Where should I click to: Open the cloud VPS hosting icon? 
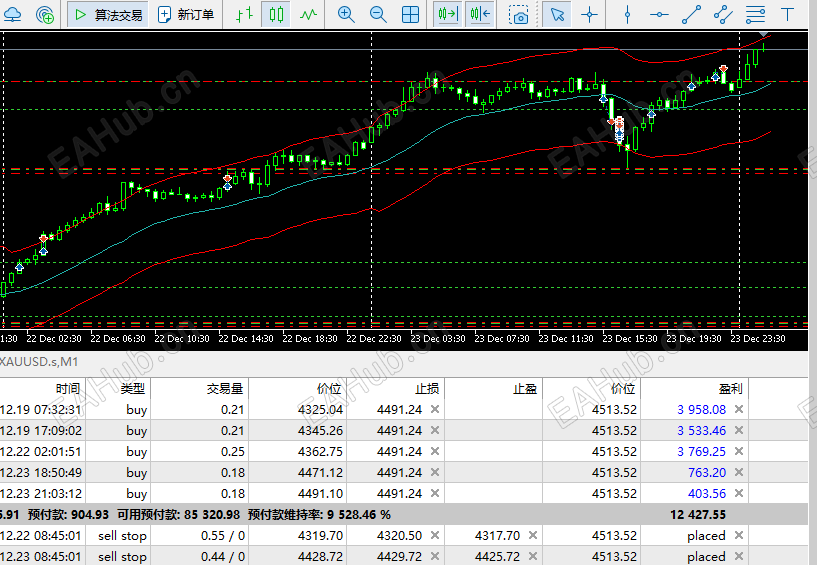click(x=11, y=14)
